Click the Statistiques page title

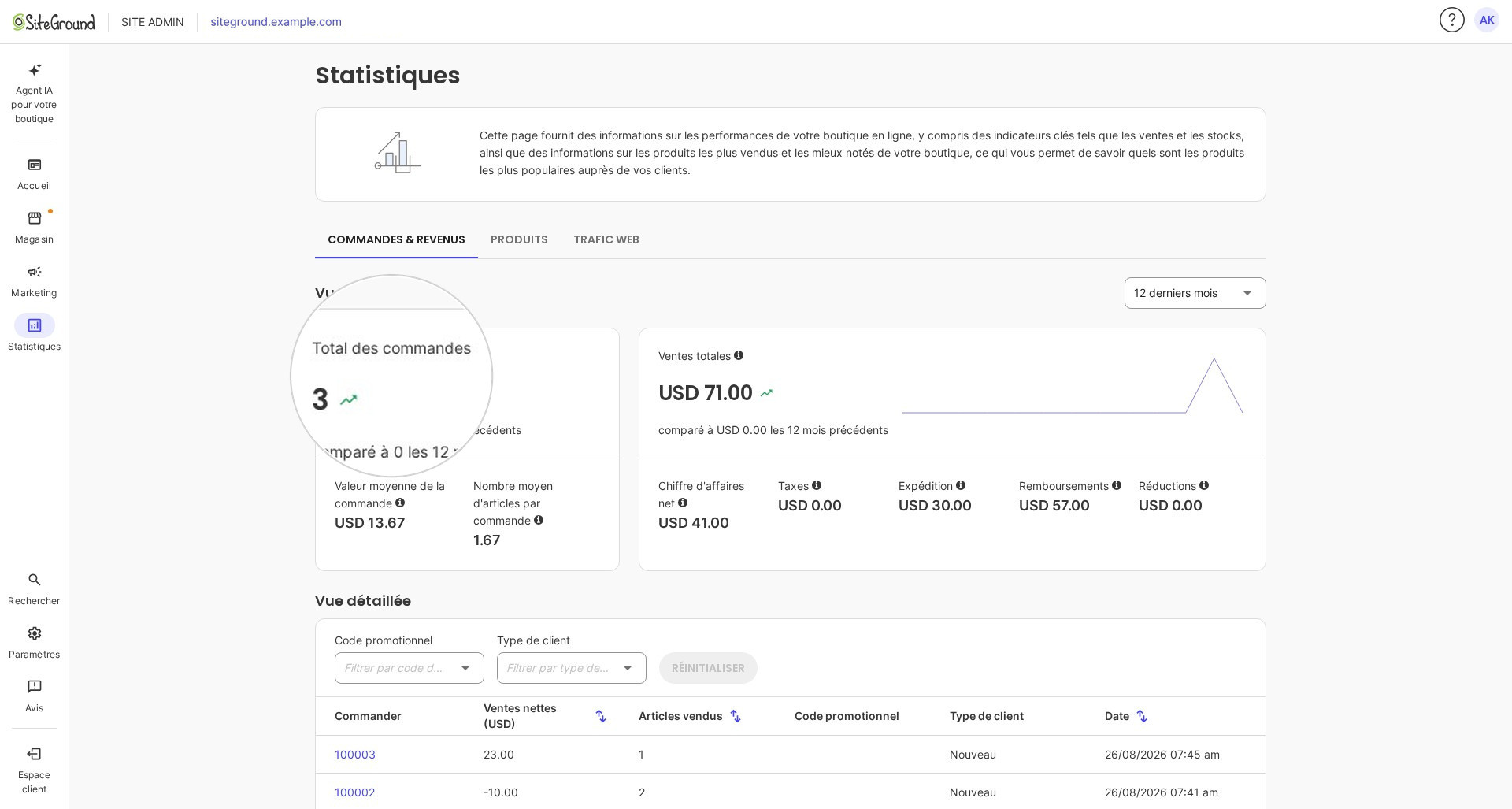pyautogui.click(x=387, y=76)
